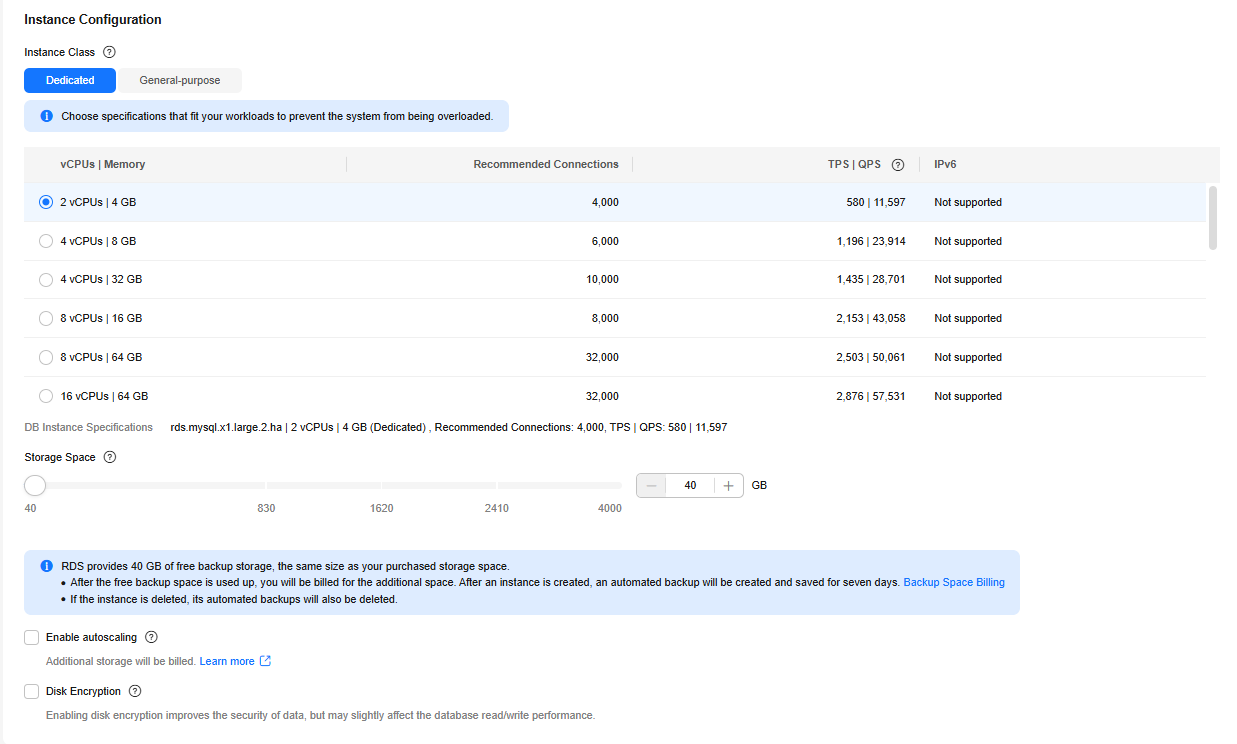The height and width of the screenshot is (744, 1237).
Task: Open the Backup Space Billing link
Action: [953, 582]
